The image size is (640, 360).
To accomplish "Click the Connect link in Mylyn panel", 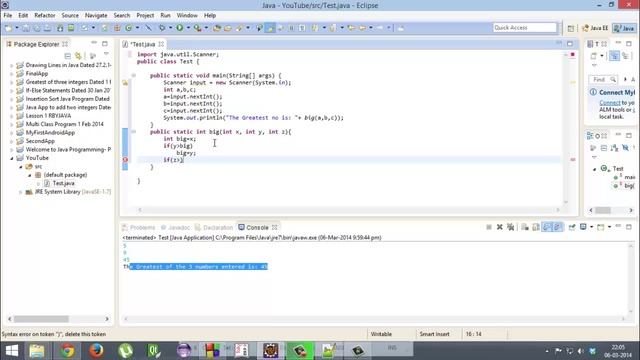I will (x=609, y=103).
